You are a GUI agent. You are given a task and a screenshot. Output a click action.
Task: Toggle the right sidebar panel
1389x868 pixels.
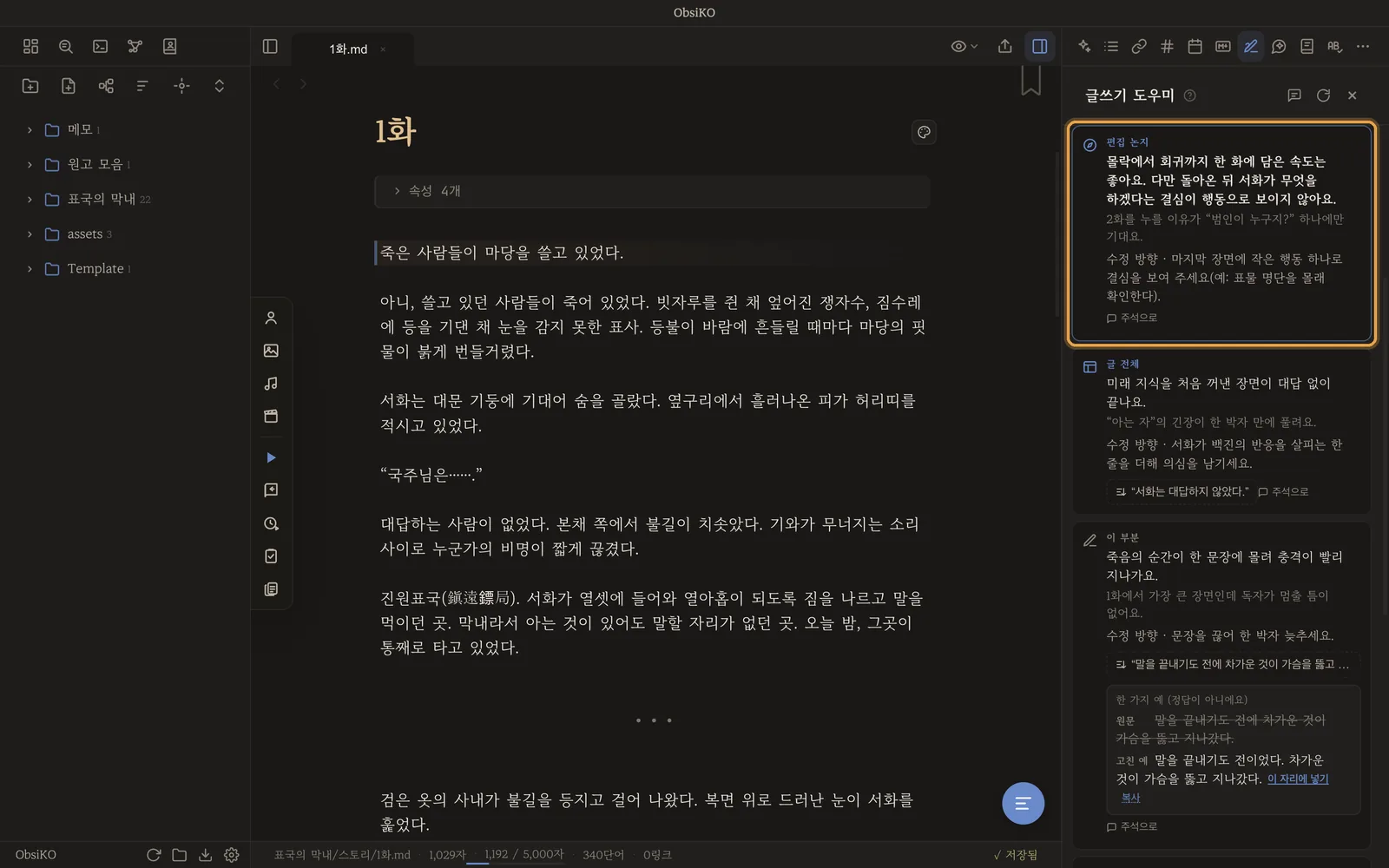coord(1040,47)
